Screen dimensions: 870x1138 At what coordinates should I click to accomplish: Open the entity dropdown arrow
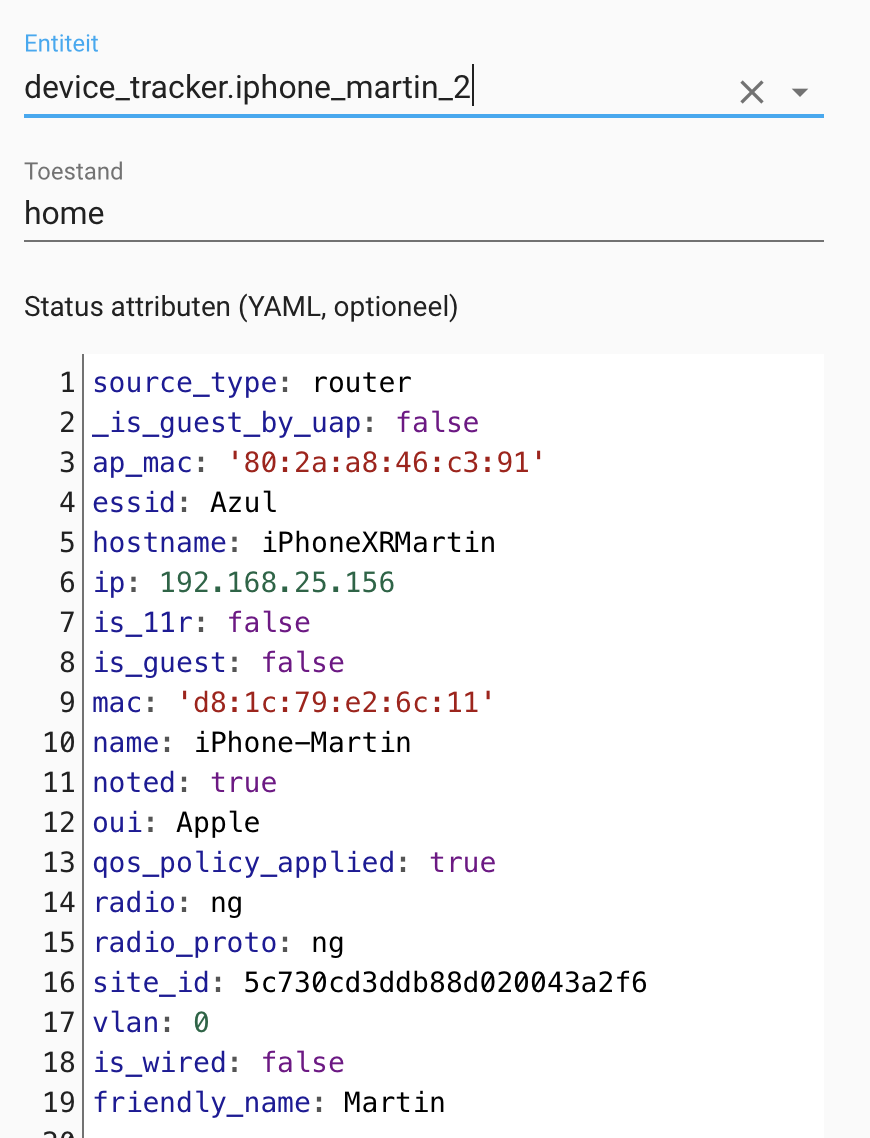tap(799, 93)
